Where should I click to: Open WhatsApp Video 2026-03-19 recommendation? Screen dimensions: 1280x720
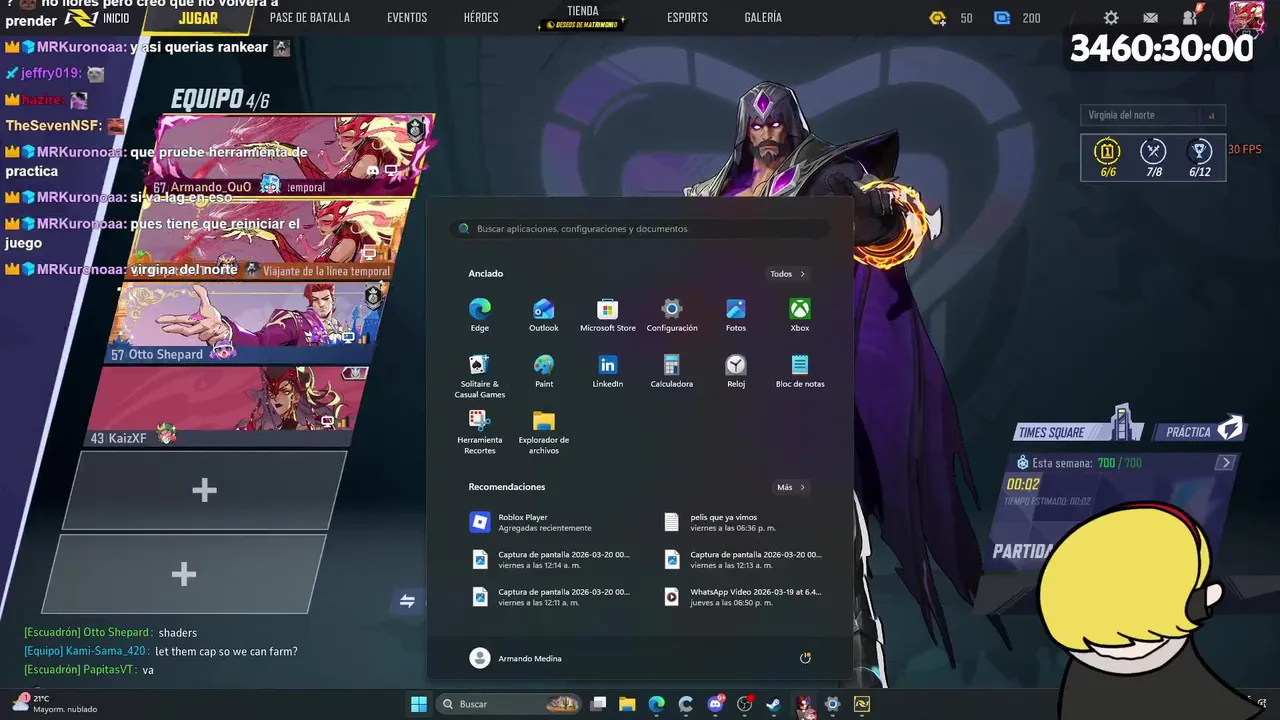[744, 596]
